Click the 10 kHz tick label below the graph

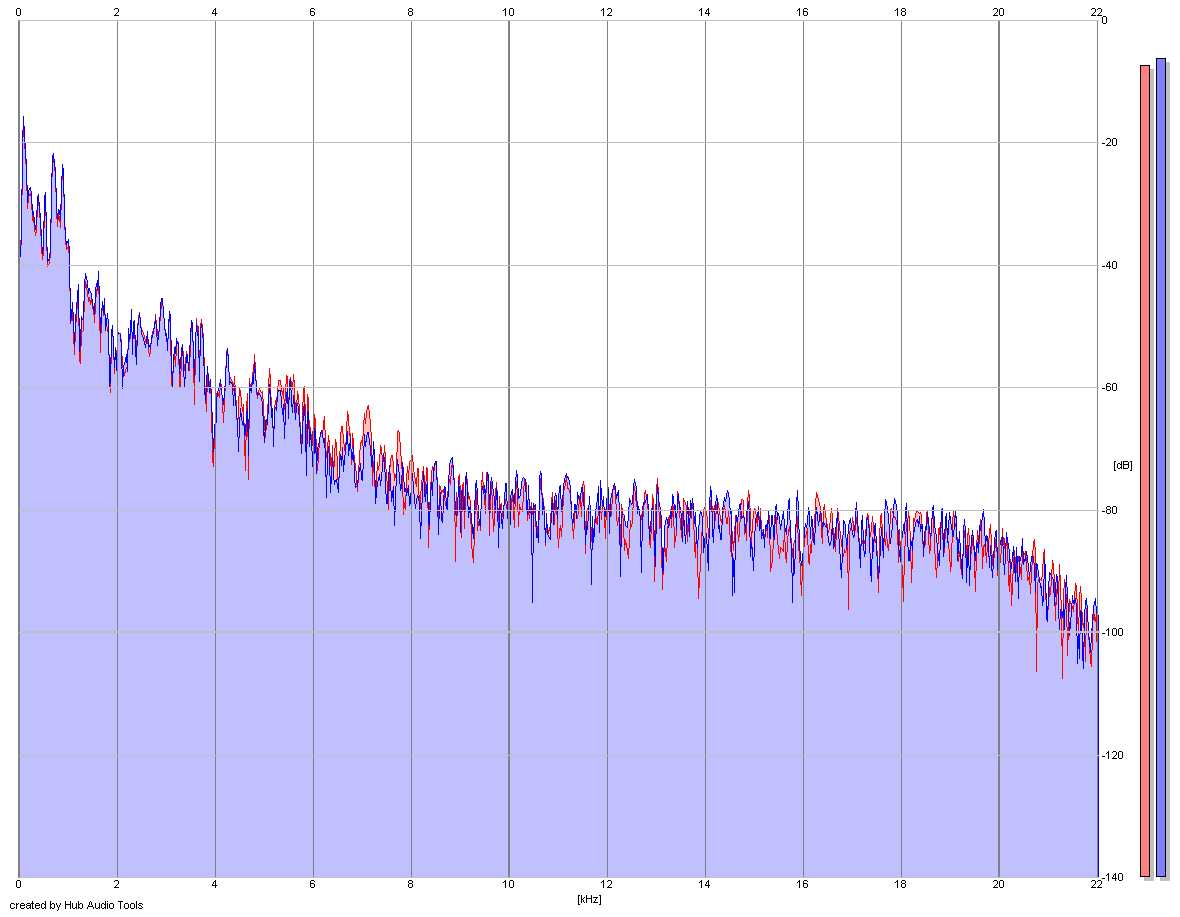[x=509, y=884]
